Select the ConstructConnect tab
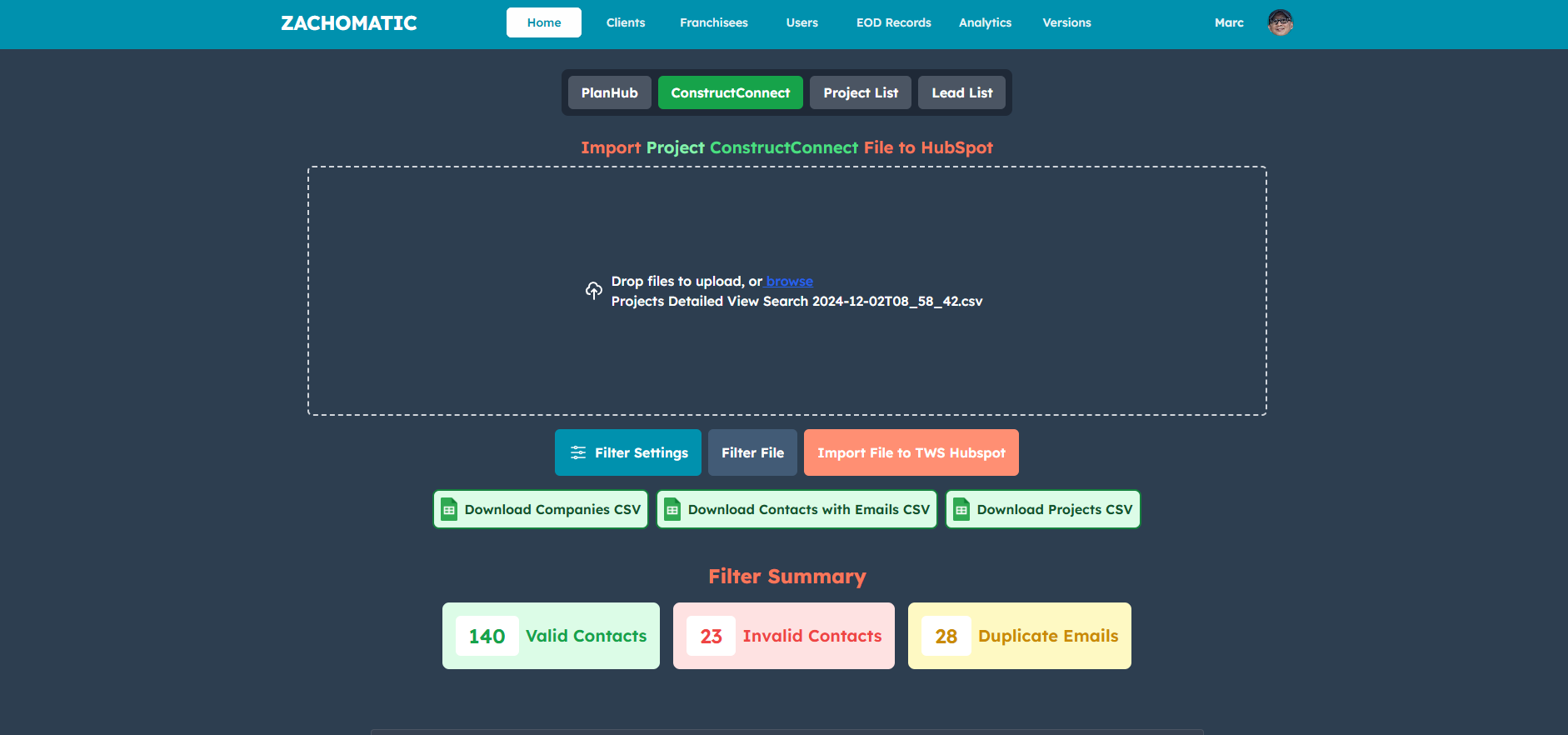 point(730,92)
